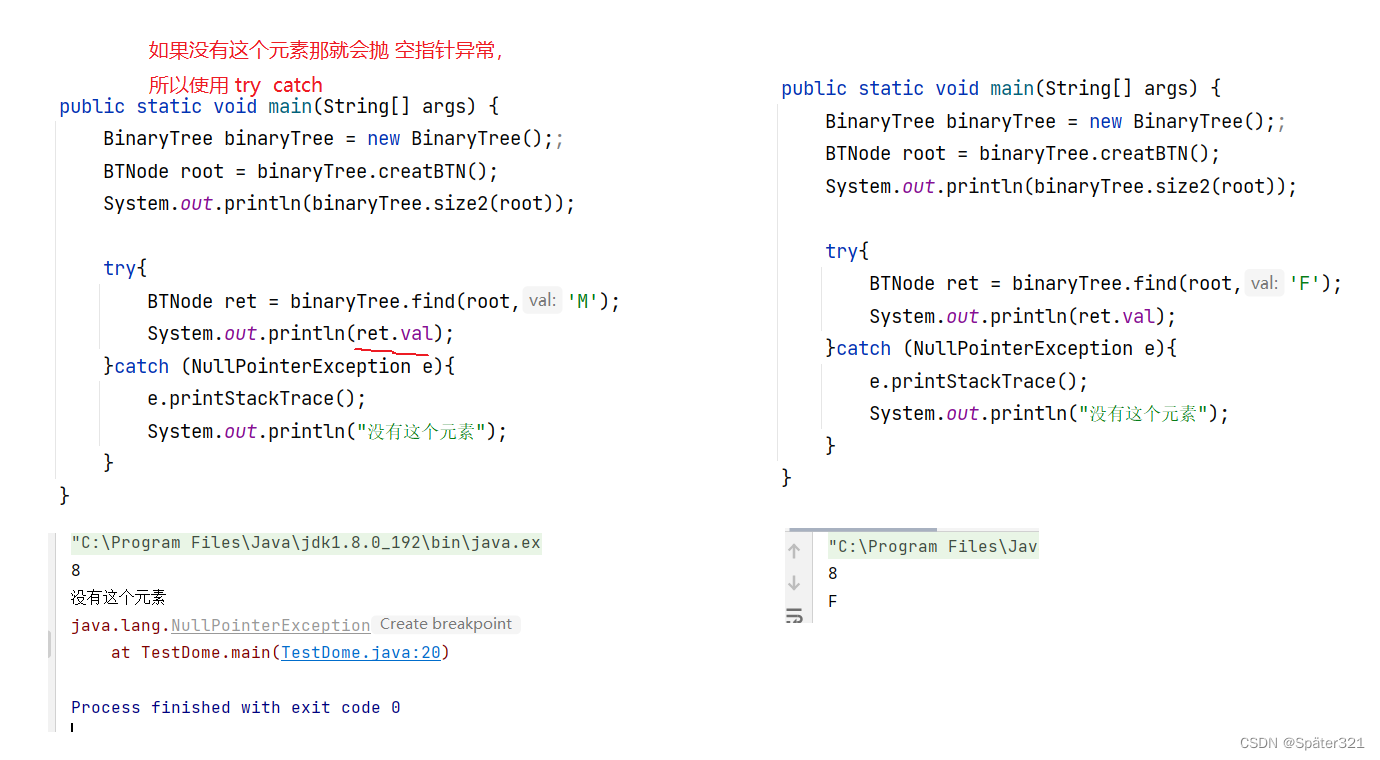Screen dimensions: 1380x760
Task: Click "Process finished with exit code 0" line
Action: (x=236, y=708)
